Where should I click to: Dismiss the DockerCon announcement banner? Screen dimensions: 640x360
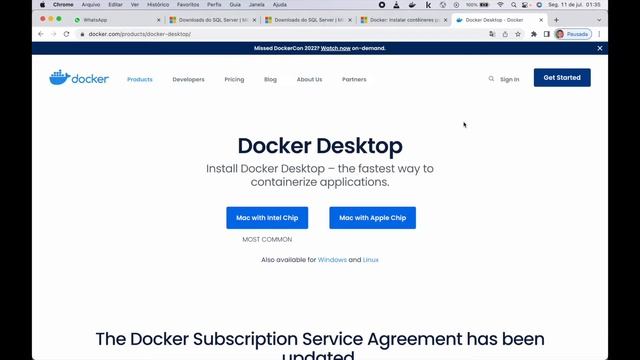(x=600, y=48)
